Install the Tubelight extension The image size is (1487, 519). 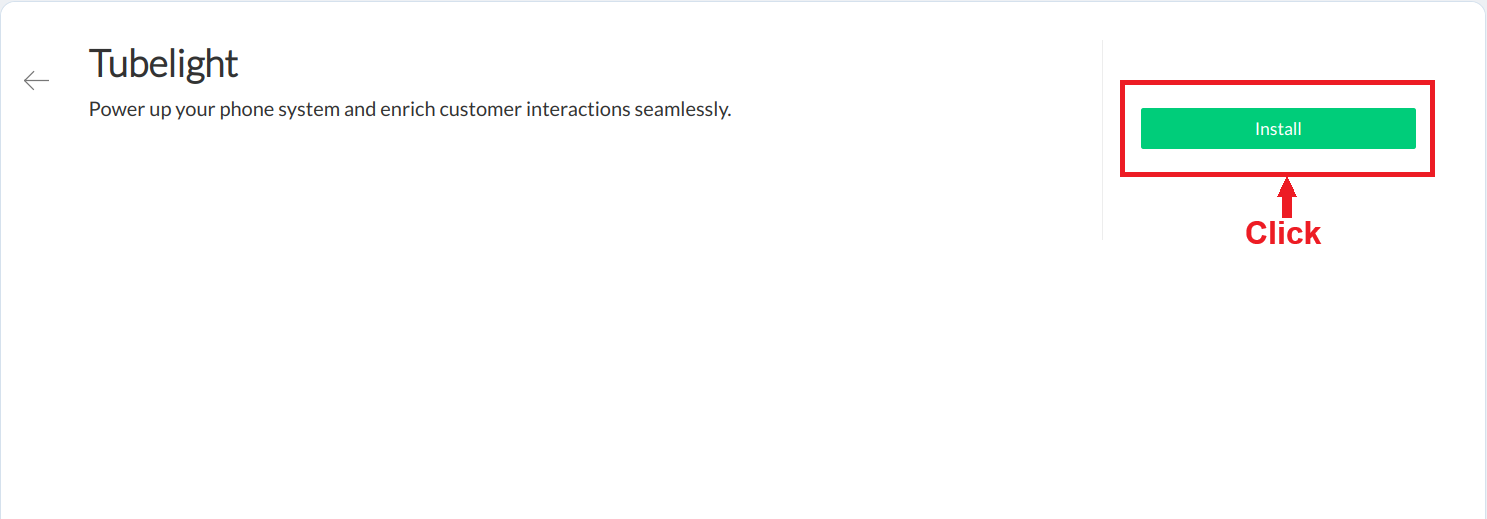point(1278,129)
